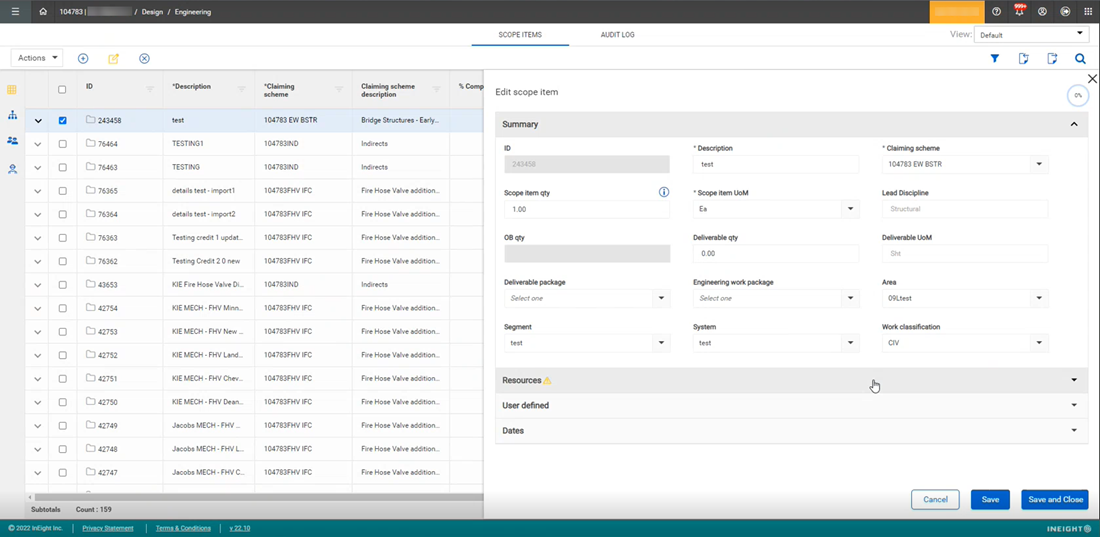Click the home icon in header
The width and height of the screenshot is (1100, 537).
43,12
